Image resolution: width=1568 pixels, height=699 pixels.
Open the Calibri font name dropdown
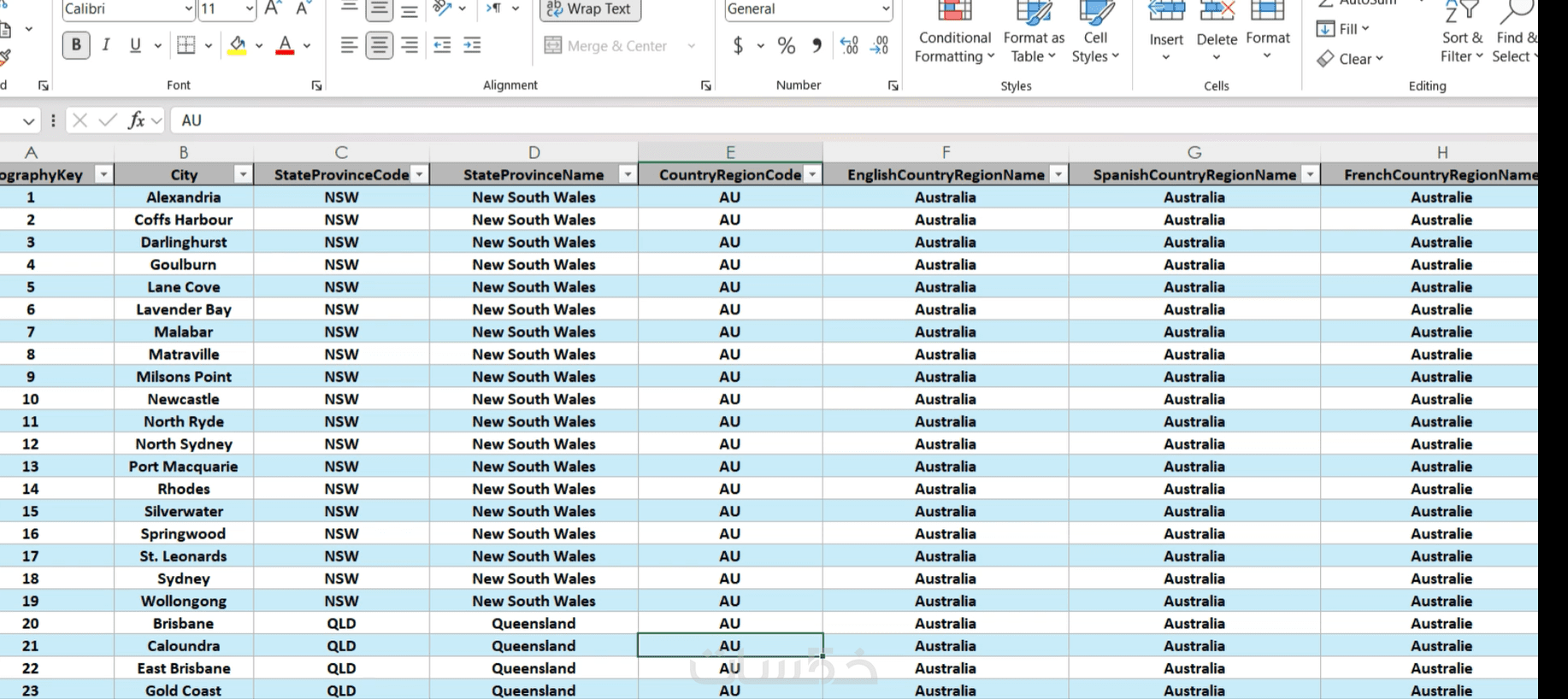[x=189, y=9]
